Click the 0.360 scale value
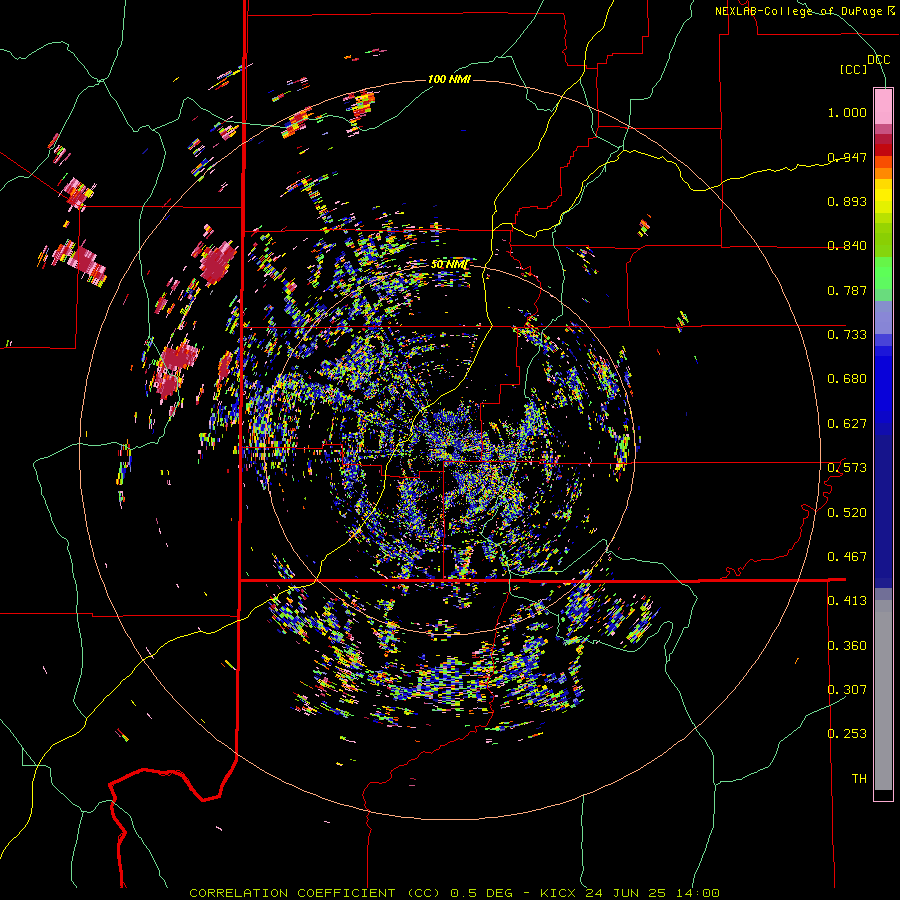Screen dimensions: 900x900 pyautogui.click(x=847, y=646)
